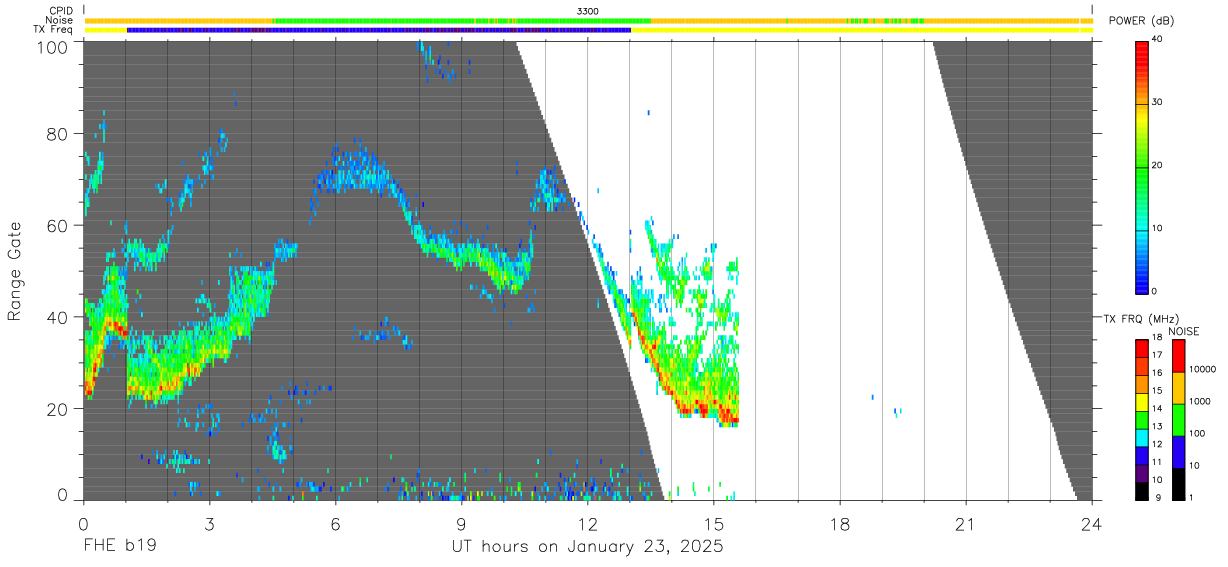Click the x-axis tick label 15

714,524
